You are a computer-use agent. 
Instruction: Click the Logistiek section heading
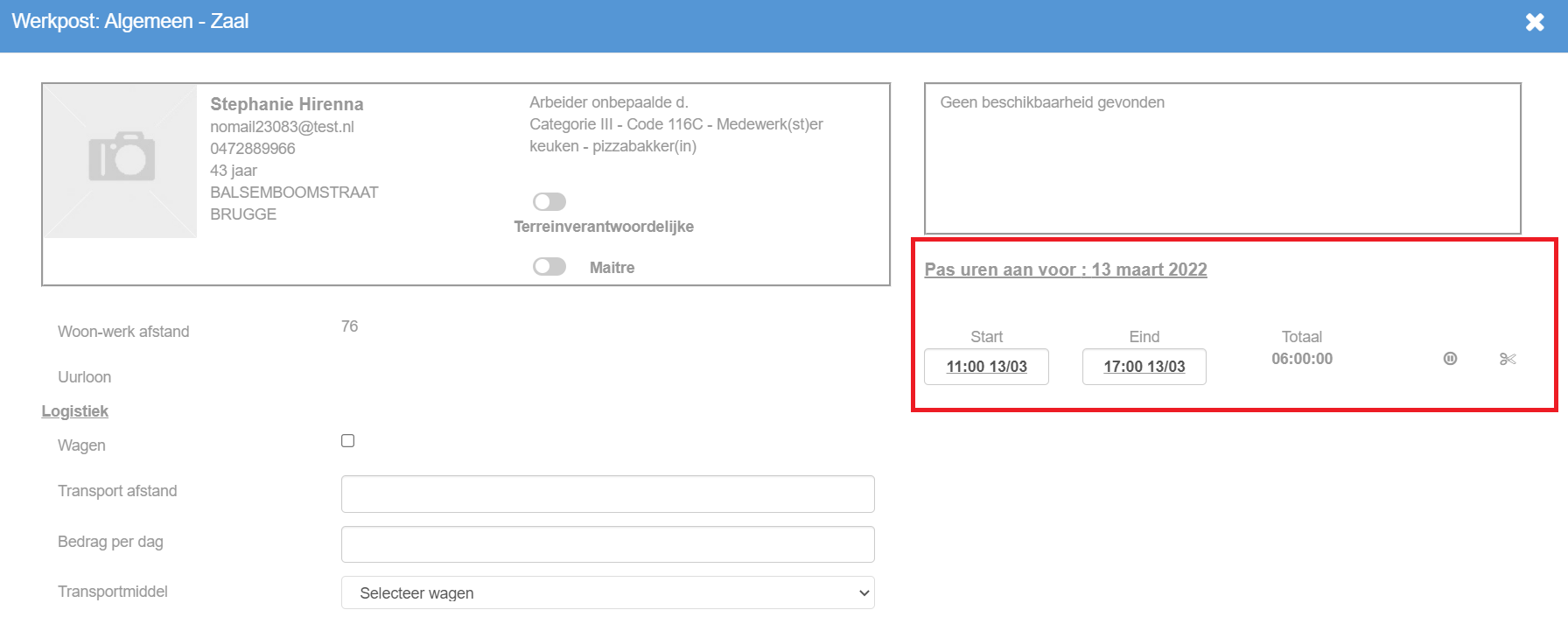coord(75,411)
